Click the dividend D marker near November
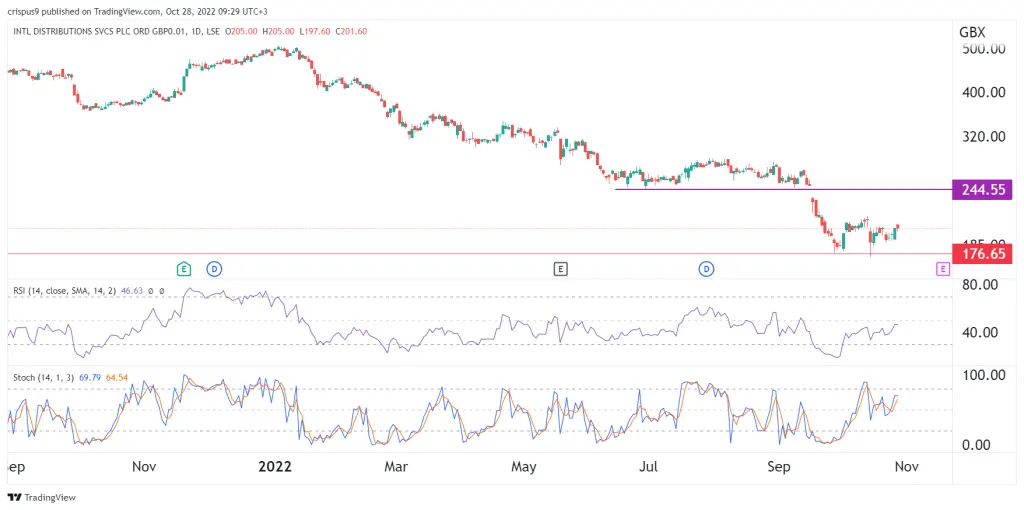 tap(214, 268)
